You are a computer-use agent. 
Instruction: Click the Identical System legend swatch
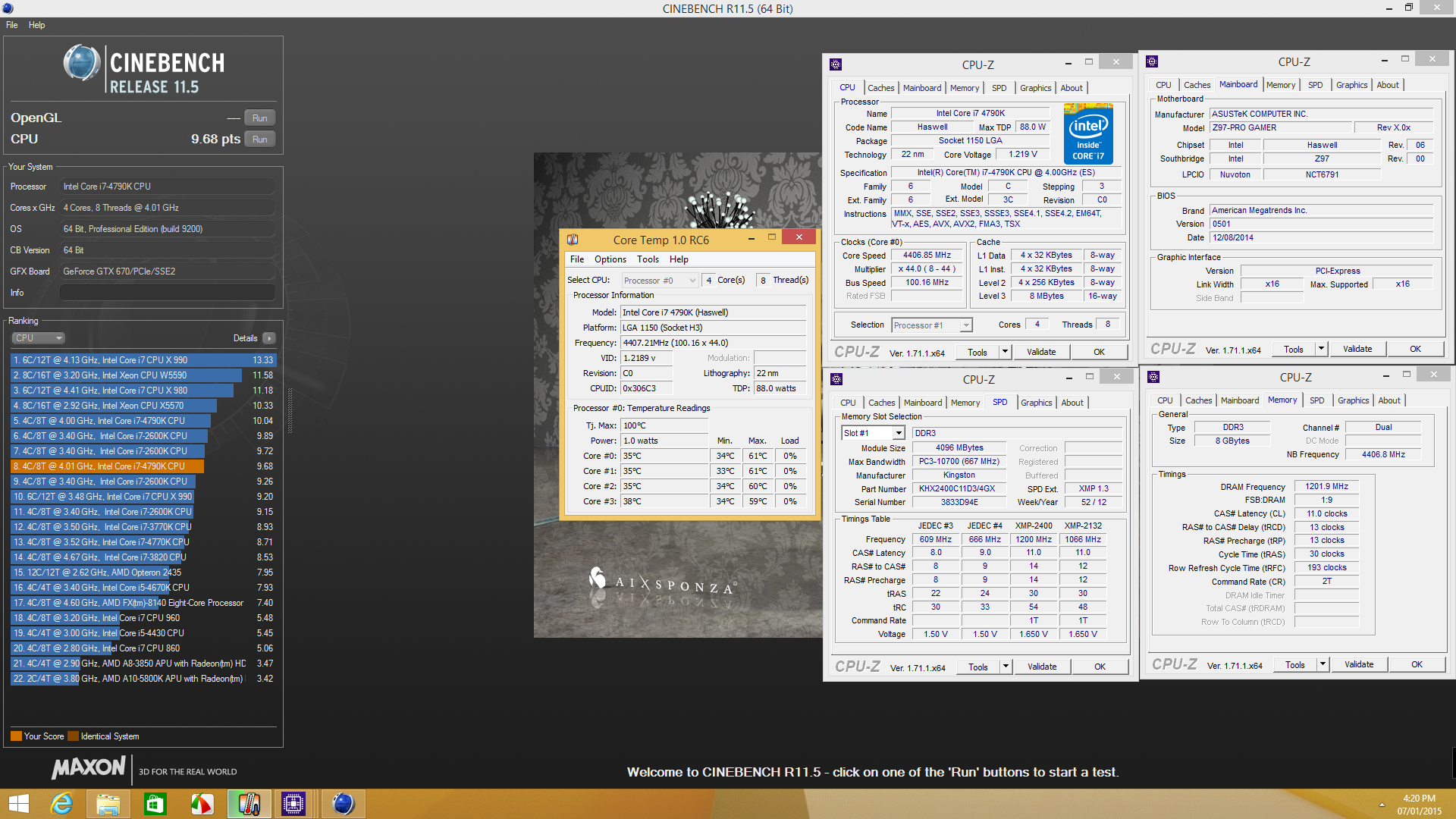[x=73, y=736]
